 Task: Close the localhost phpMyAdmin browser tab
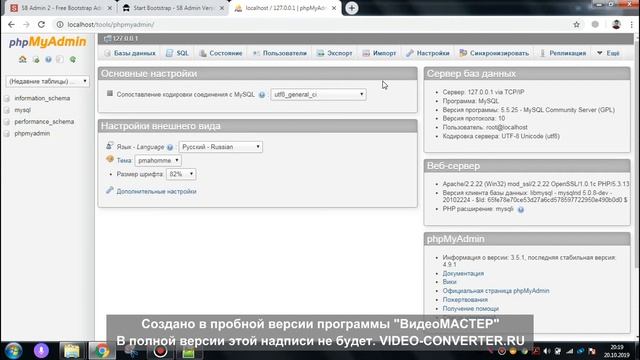(334, 8)
